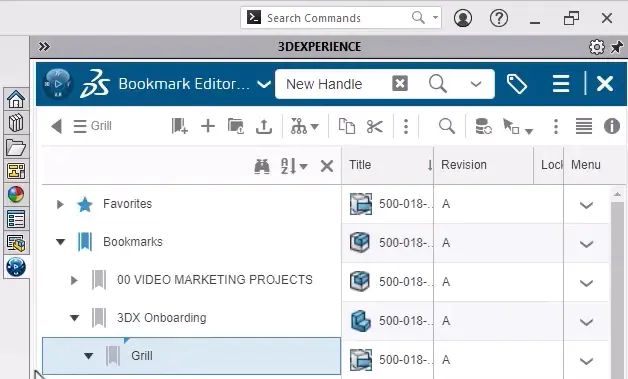The width and height of the screenshot is (628, 379).
Task: Click the vertical scrollbar in table
Action: pyautogui.click(x=617, y=290)
